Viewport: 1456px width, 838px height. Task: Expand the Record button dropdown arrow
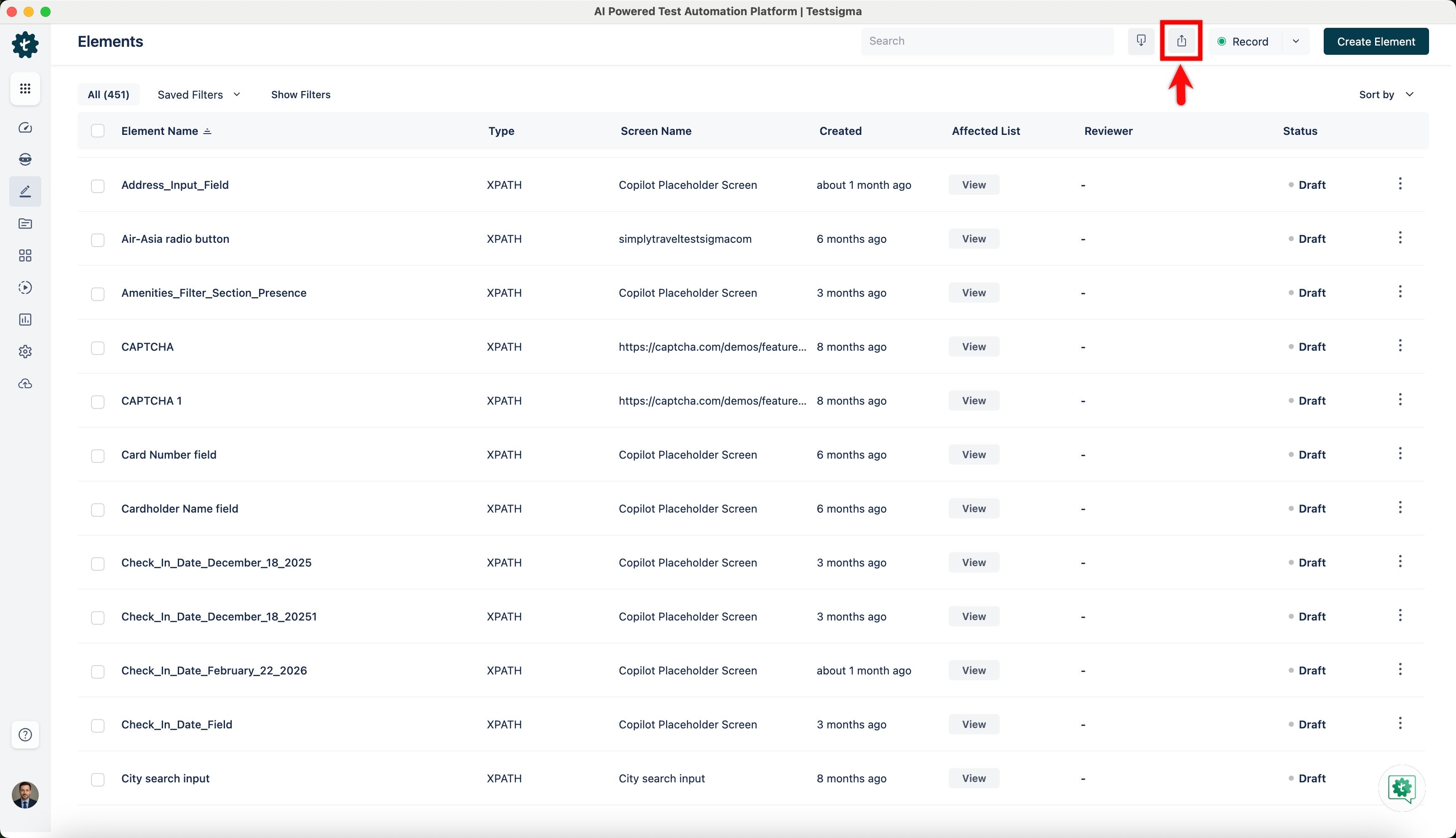point(1295,41)
